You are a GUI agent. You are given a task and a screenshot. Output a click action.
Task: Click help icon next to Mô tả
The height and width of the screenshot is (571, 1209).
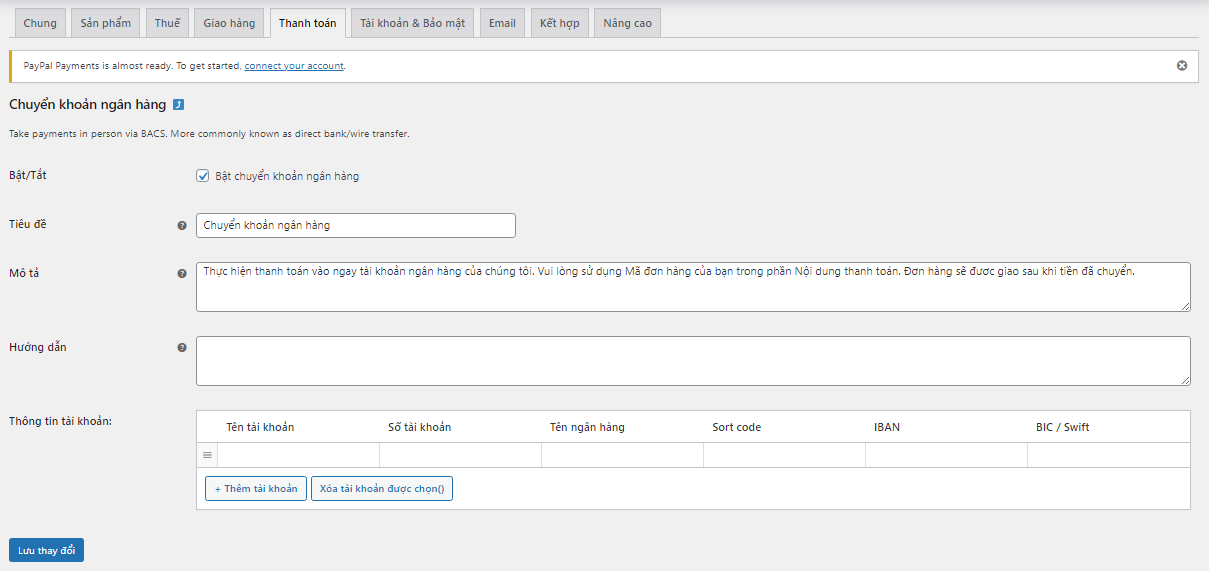tap(182, 273)
